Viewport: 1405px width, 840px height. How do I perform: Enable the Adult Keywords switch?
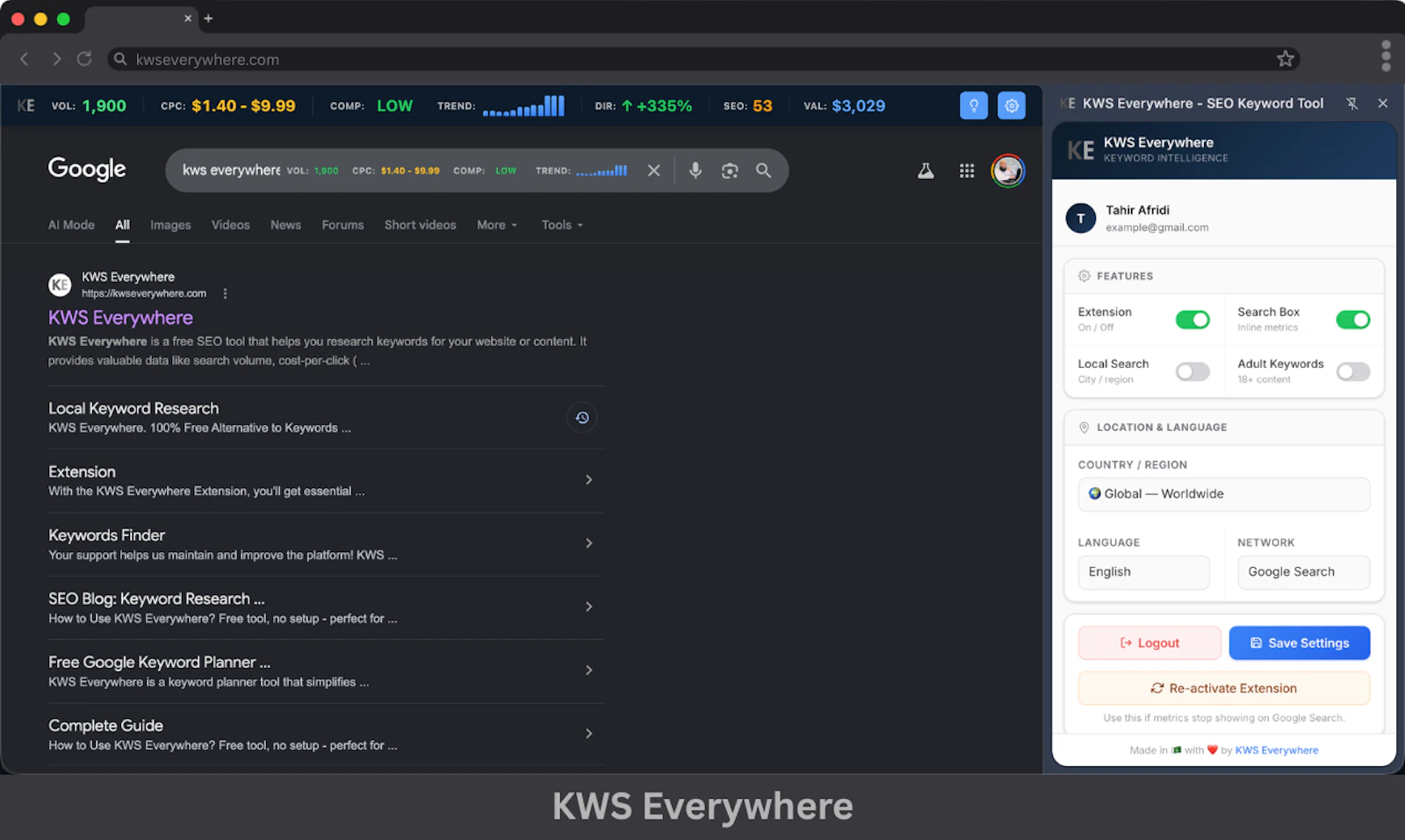(1353, 371)
